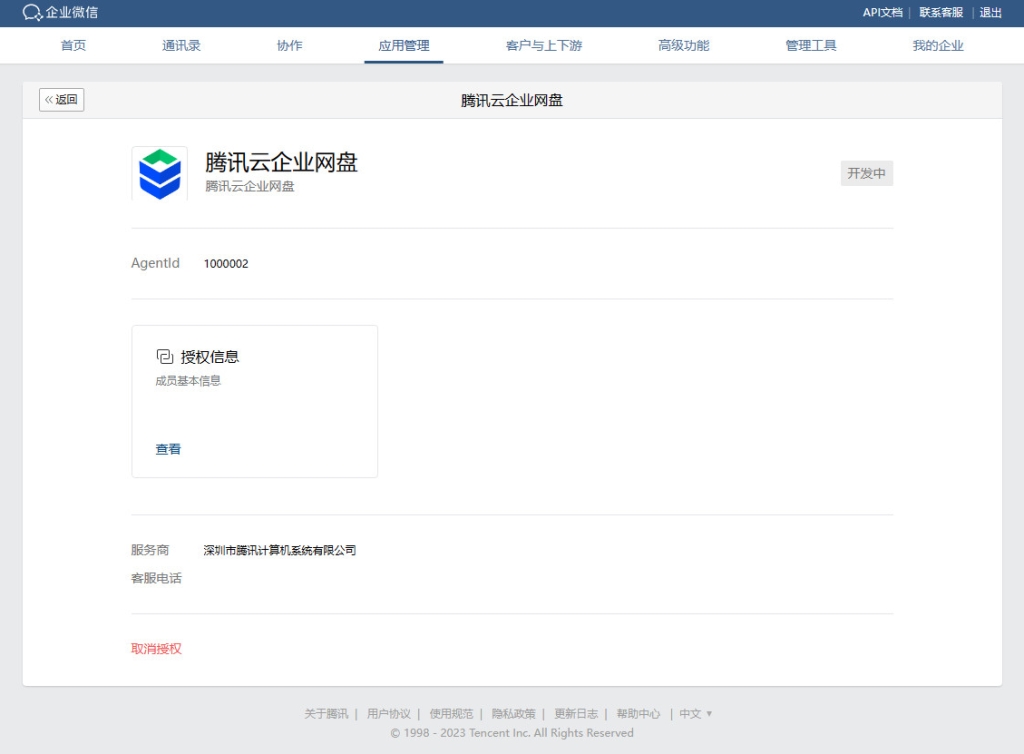Click the 联系客服 link
This screenshot has height=754, width=1024.
click(941, 12)
